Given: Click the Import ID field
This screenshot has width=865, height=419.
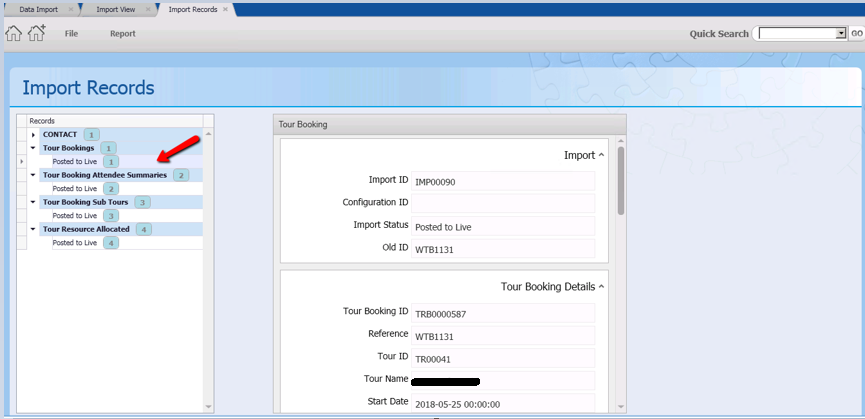Looking at the screenshot, I should point(502,181).
